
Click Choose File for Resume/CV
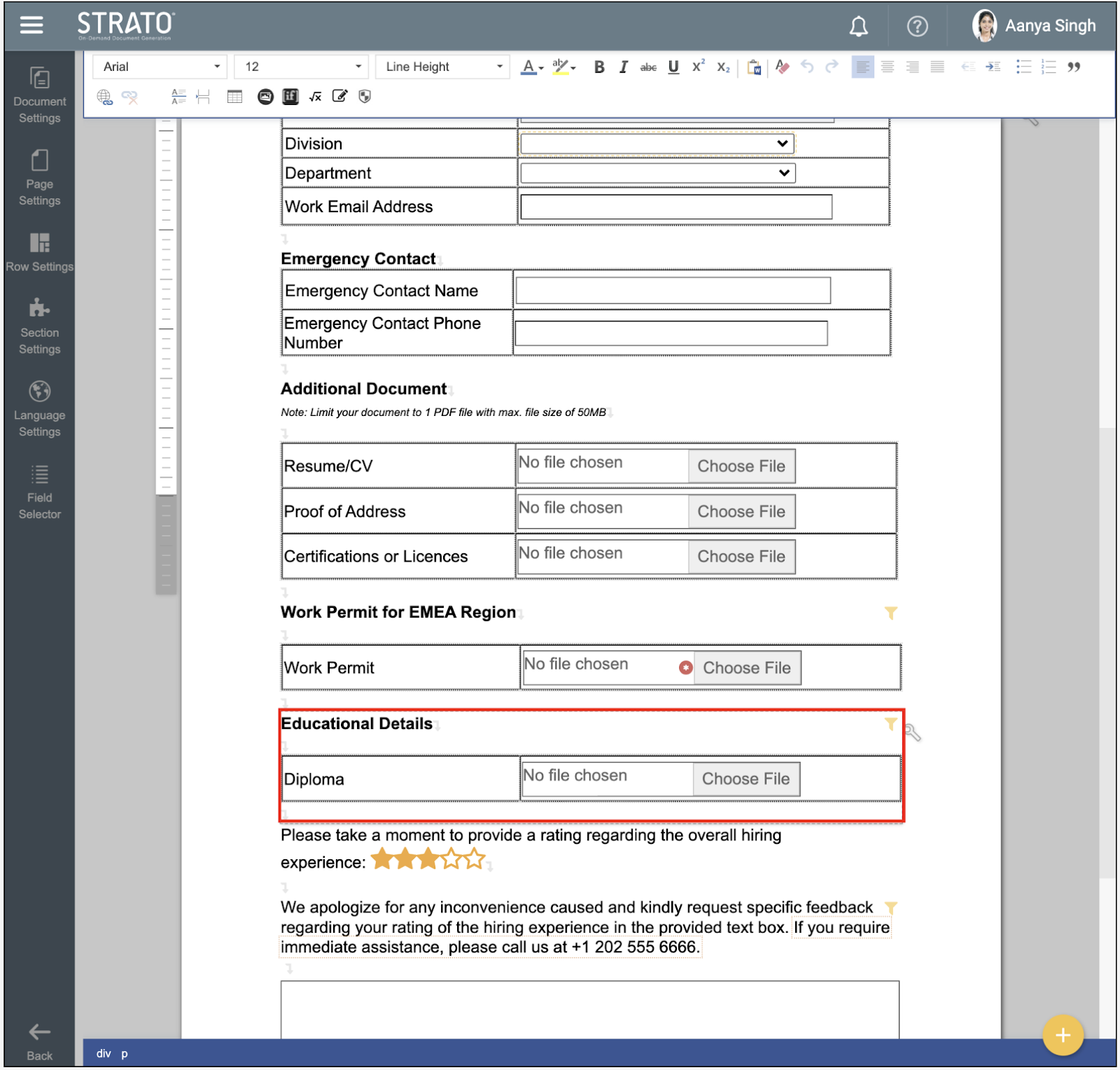pyautogui.click(x=741, y=466)
